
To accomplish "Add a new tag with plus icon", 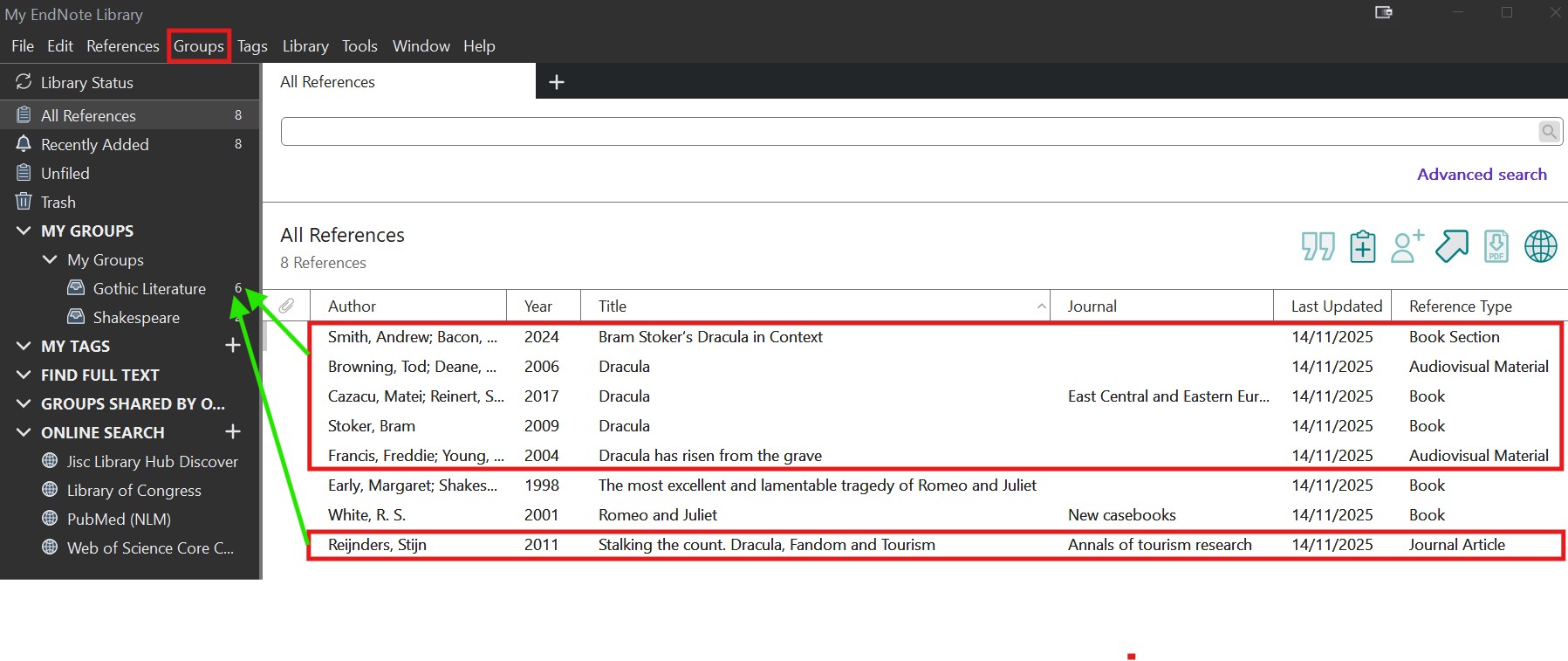I will pyautogui.click(x=233, y=346).
